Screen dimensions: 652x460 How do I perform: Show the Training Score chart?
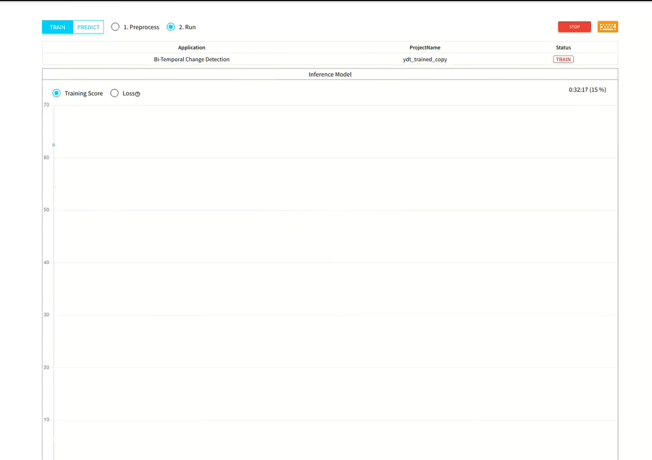click(57, 93)
